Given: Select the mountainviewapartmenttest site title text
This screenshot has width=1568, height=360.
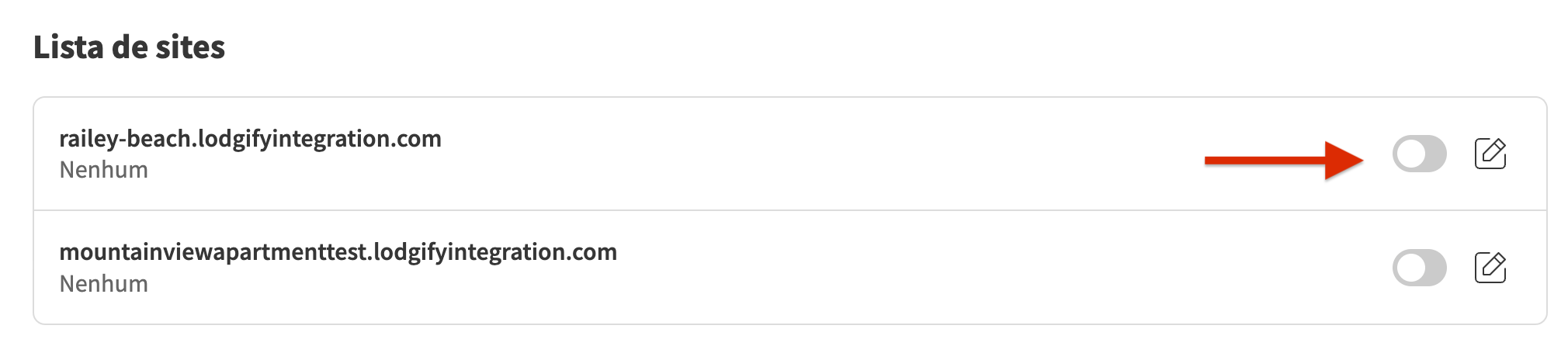Looking at the screenshot, I should pyautogui.click(x=338, y=252).
